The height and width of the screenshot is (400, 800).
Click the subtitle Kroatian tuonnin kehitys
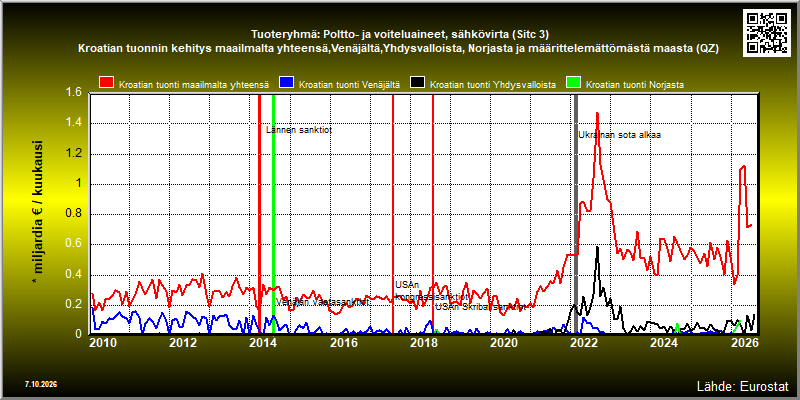pos(398,49)
